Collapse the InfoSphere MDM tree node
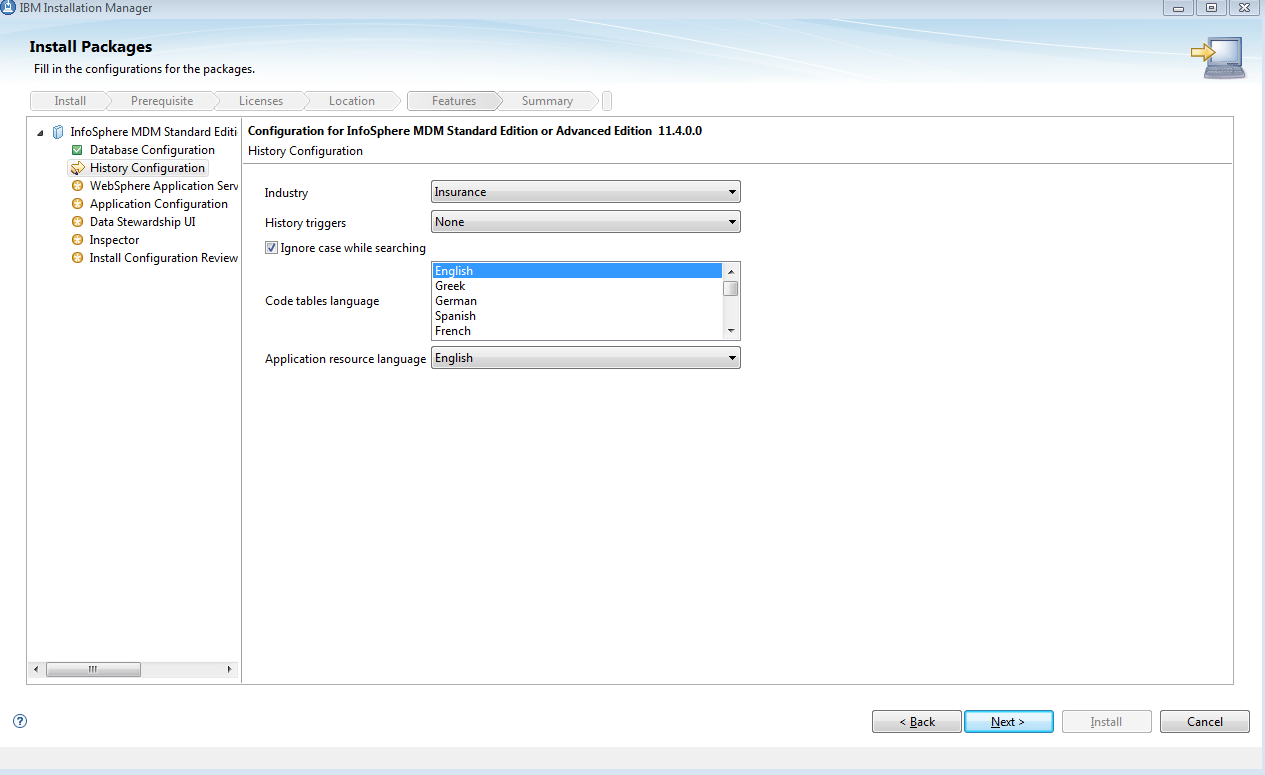The height and width of the screenshot is (775, 1265). 40,133
